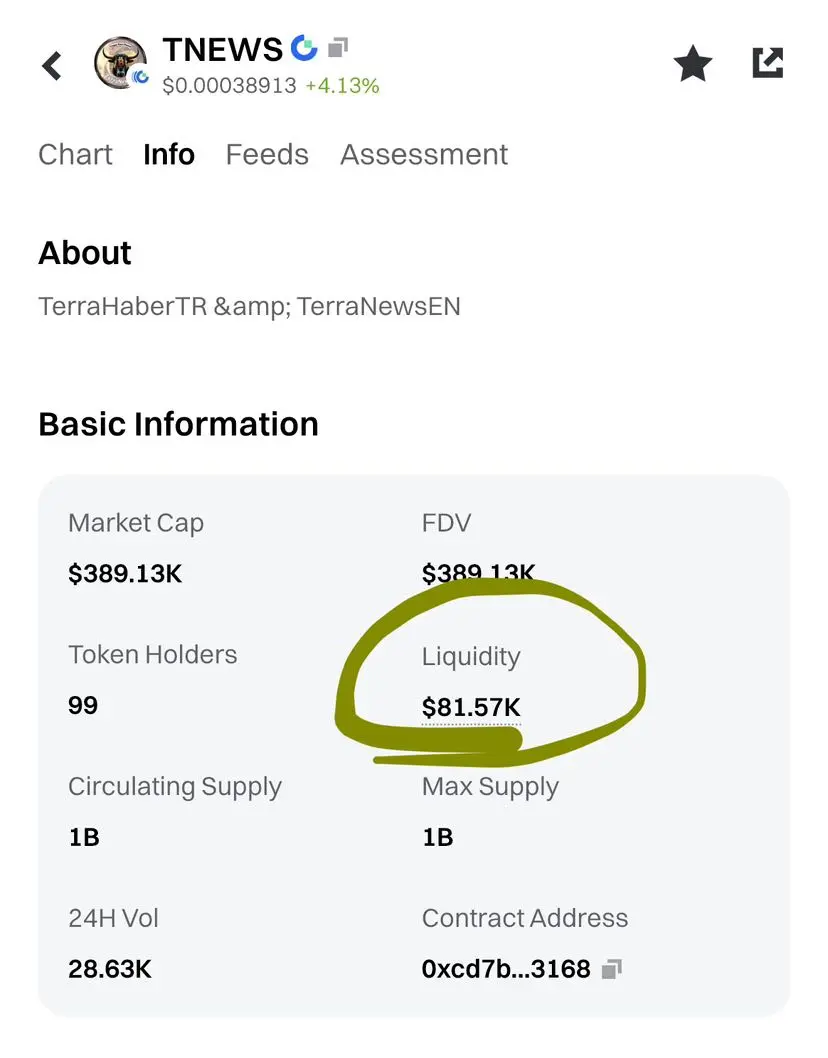Open the Assessment tab
This screenshot has width=828, height=1058.
(424, 154)
